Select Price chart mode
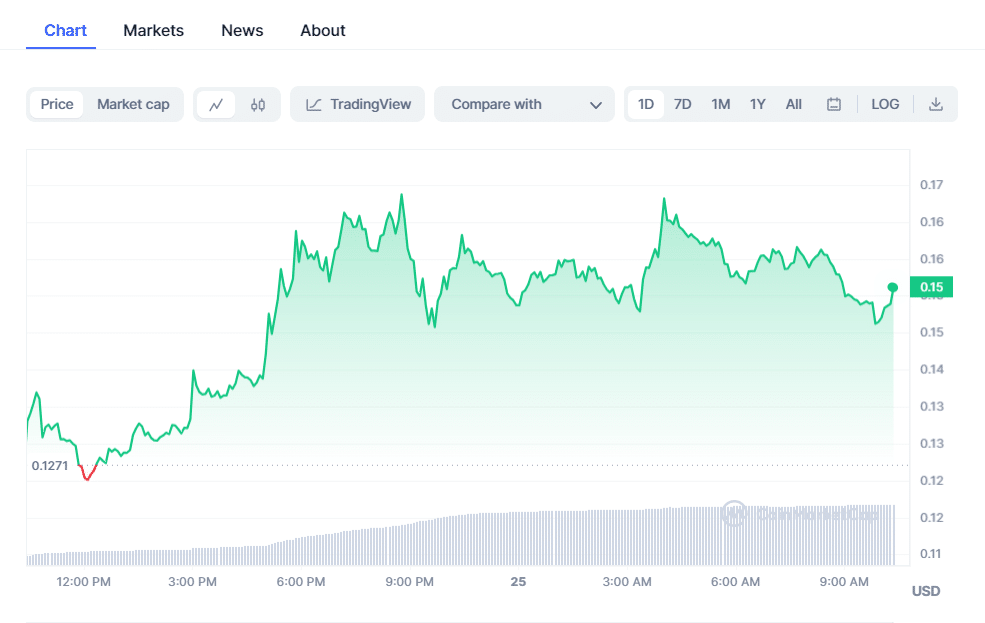The width and height of the screenshot is (985, 623). [57, 104]
